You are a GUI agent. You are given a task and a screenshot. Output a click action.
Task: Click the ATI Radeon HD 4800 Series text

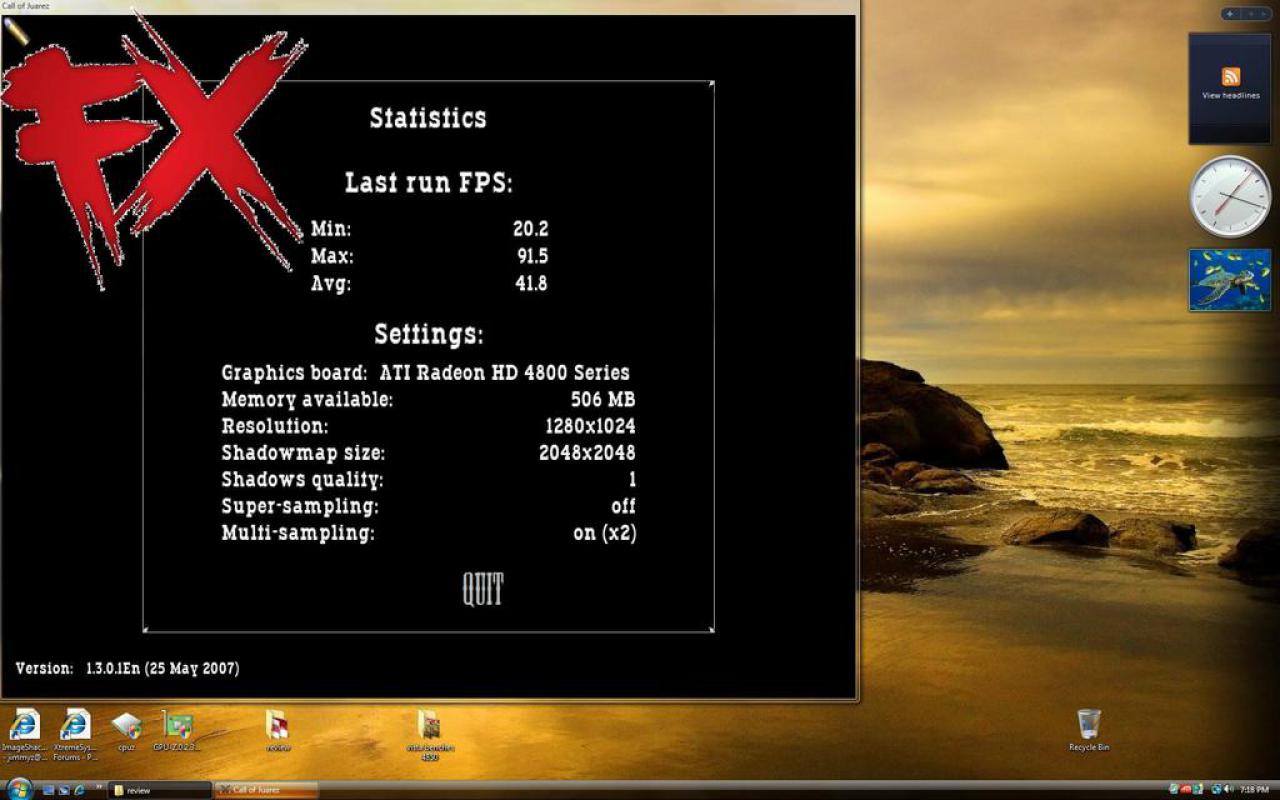click(505, 373)
